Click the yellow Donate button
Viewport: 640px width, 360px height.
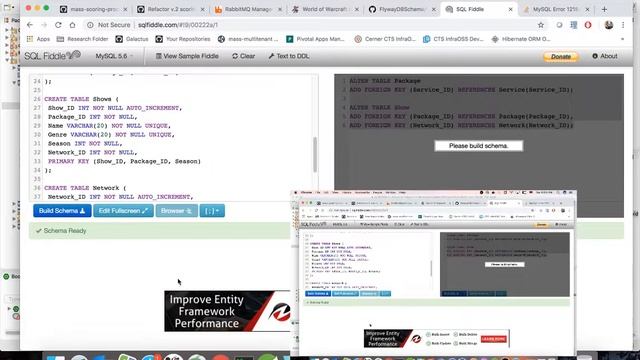tap(561, 56)
